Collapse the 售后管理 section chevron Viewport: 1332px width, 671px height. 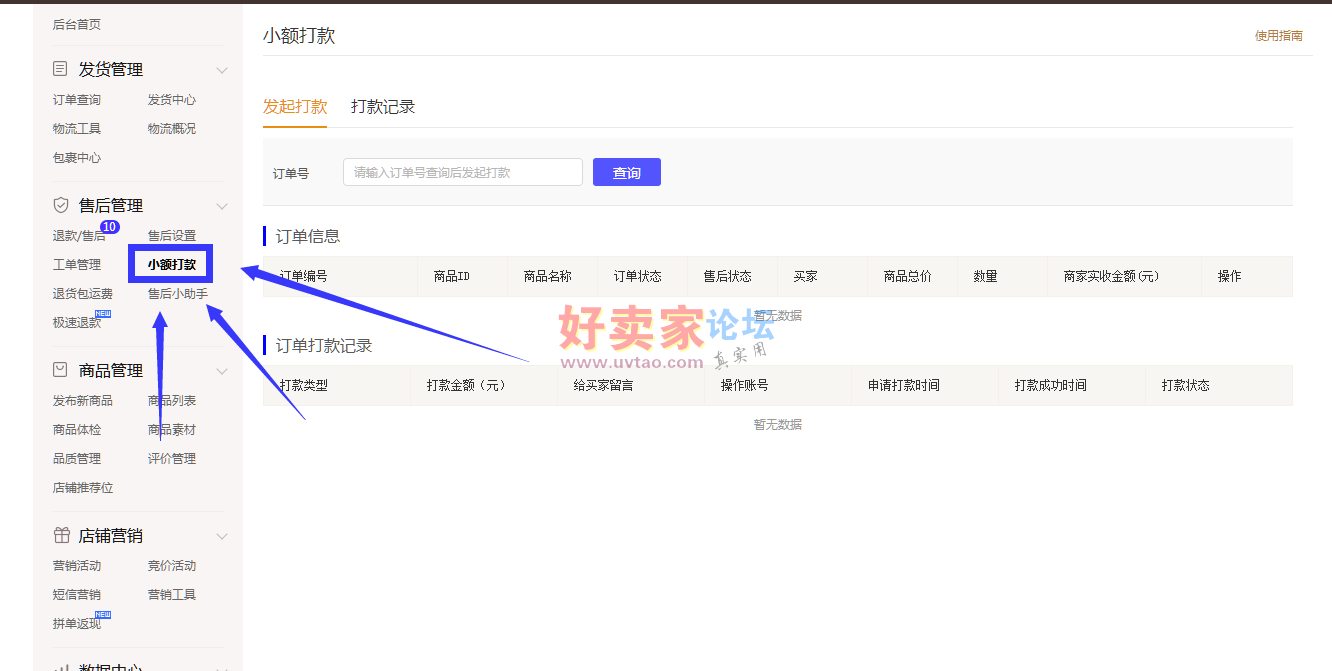click(x=222, y=206)
